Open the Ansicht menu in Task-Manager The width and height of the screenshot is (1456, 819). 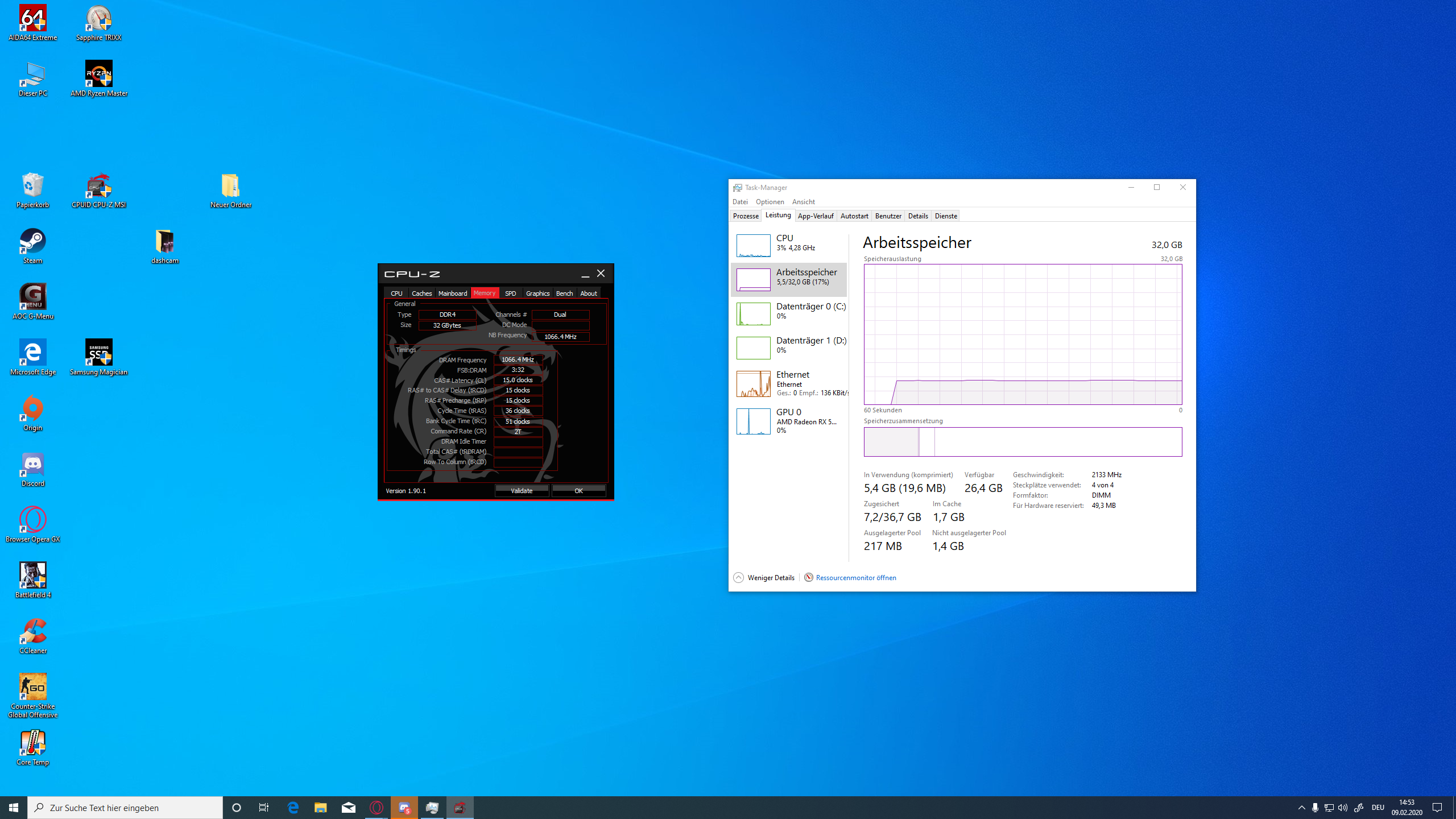[x=803, y=202]
